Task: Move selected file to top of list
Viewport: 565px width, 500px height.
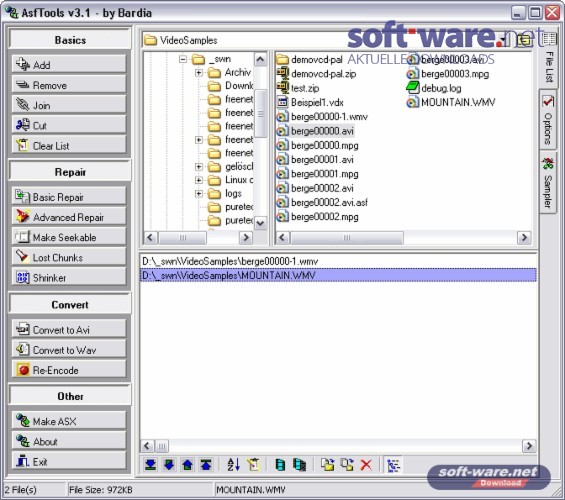Action: pyautogui.click(x=206, y=465)
